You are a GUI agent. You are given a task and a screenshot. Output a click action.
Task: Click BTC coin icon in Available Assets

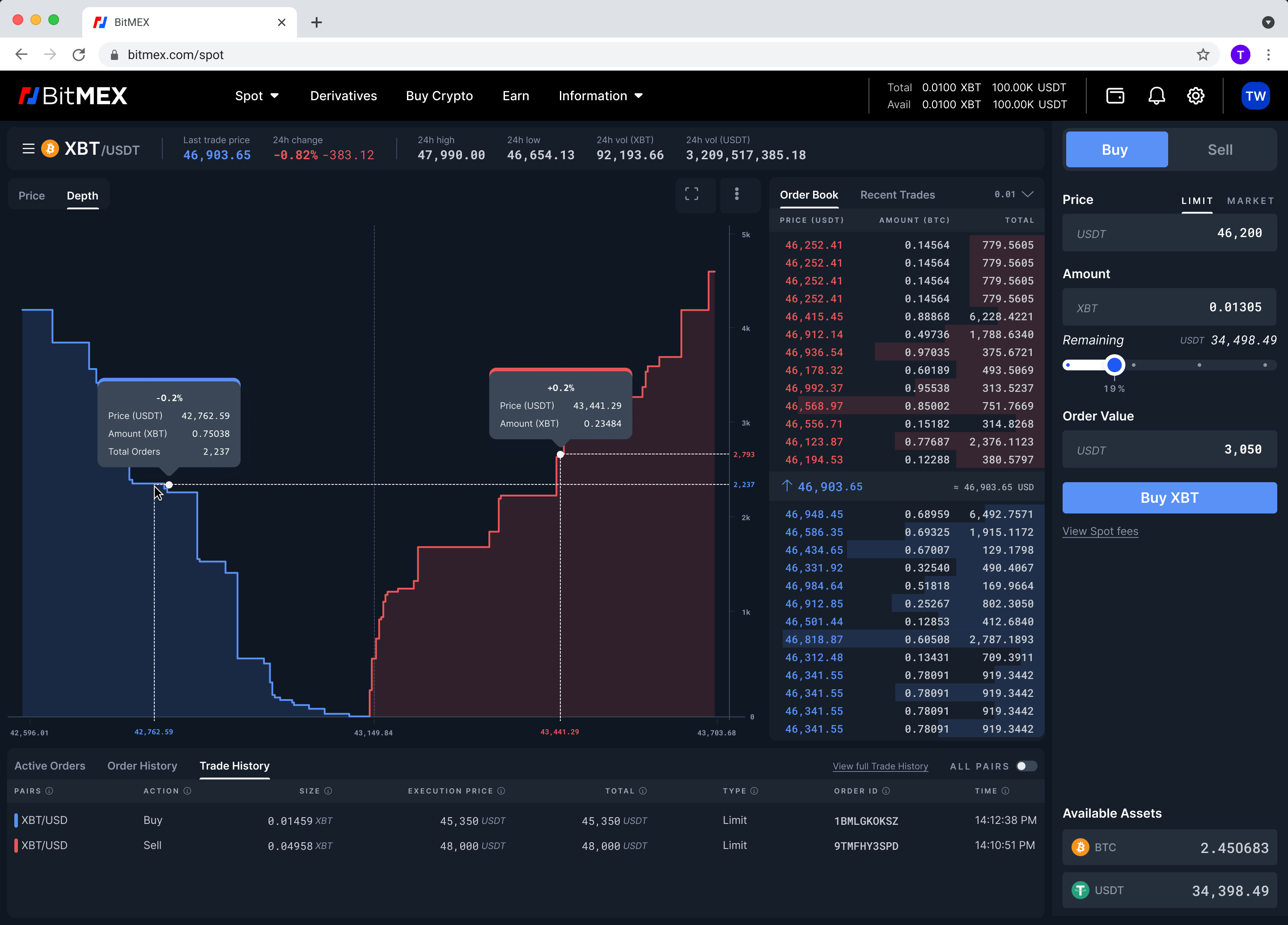(1080, 847)
